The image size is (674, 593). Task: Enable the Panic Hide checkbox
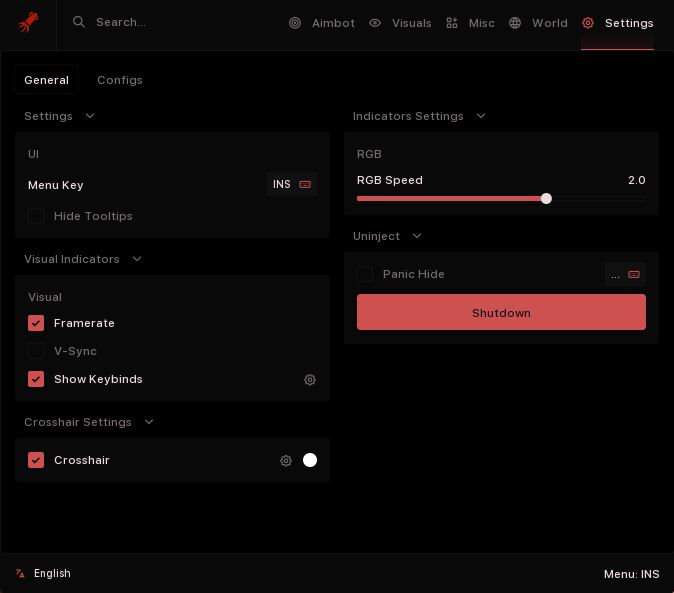365,274
